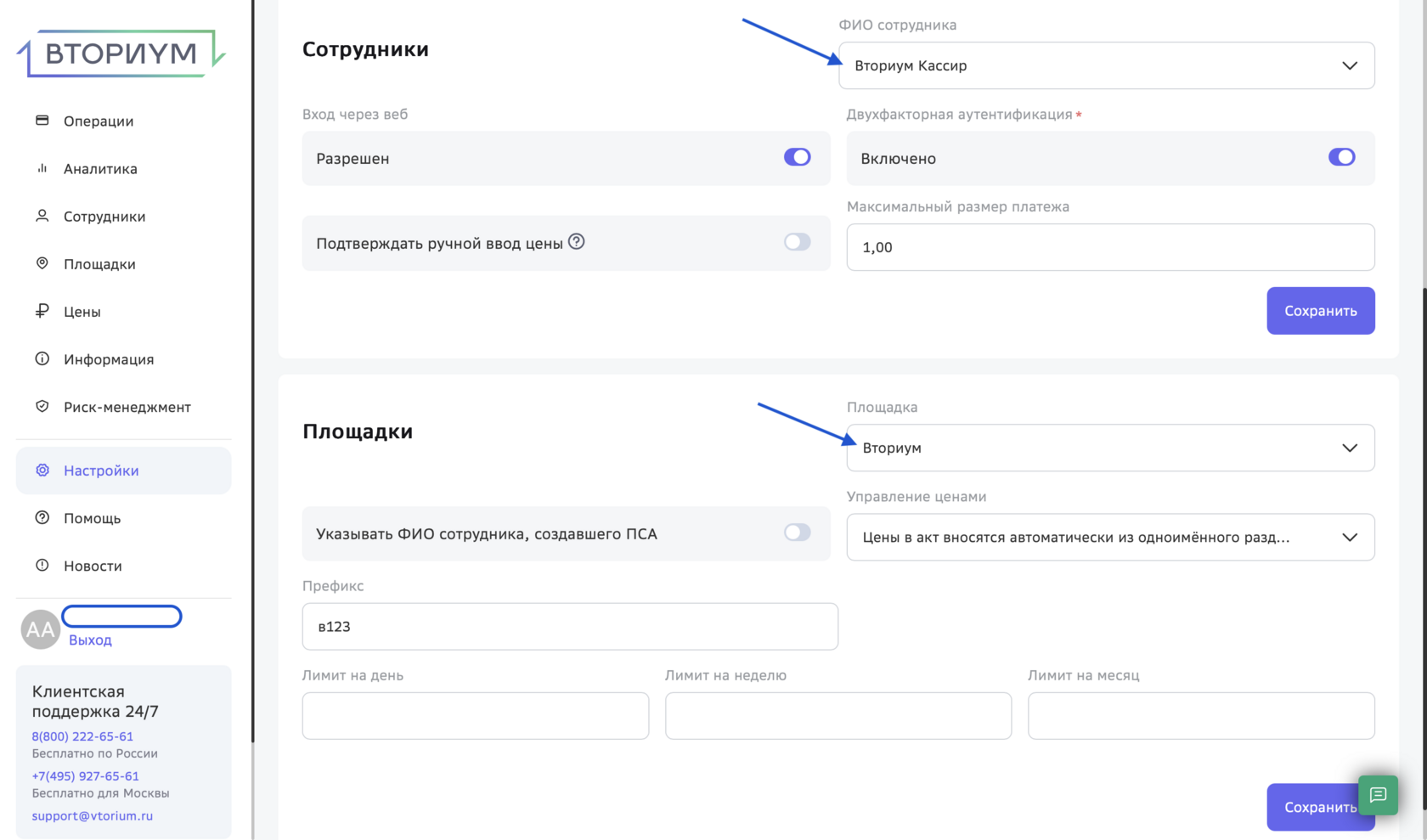Screen dimensions: 1427x840
Task: Click the Площадки location pin icon
Action: click(42, 263)
